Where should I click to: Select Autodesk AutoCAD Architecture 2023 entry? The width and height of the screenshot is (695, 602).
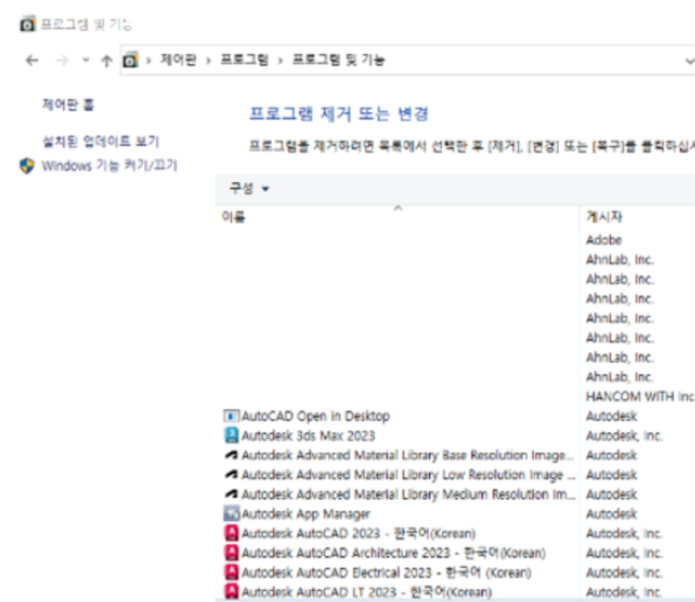pos(394,553)
